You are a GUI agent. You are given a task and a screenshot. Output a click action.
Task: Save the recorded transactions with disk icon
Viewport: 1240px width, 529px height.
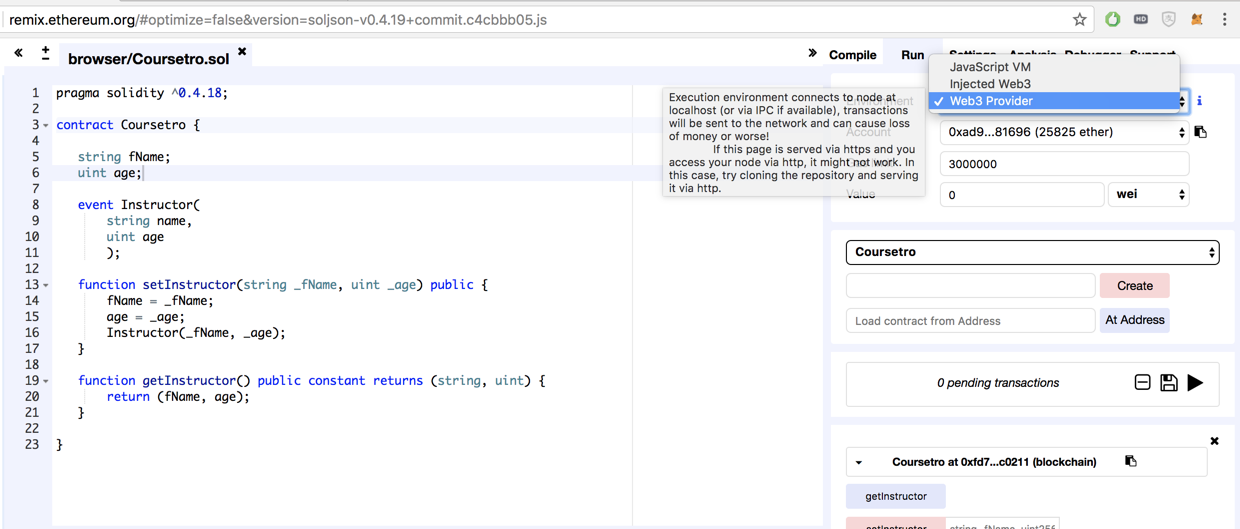click(1168, 383)
